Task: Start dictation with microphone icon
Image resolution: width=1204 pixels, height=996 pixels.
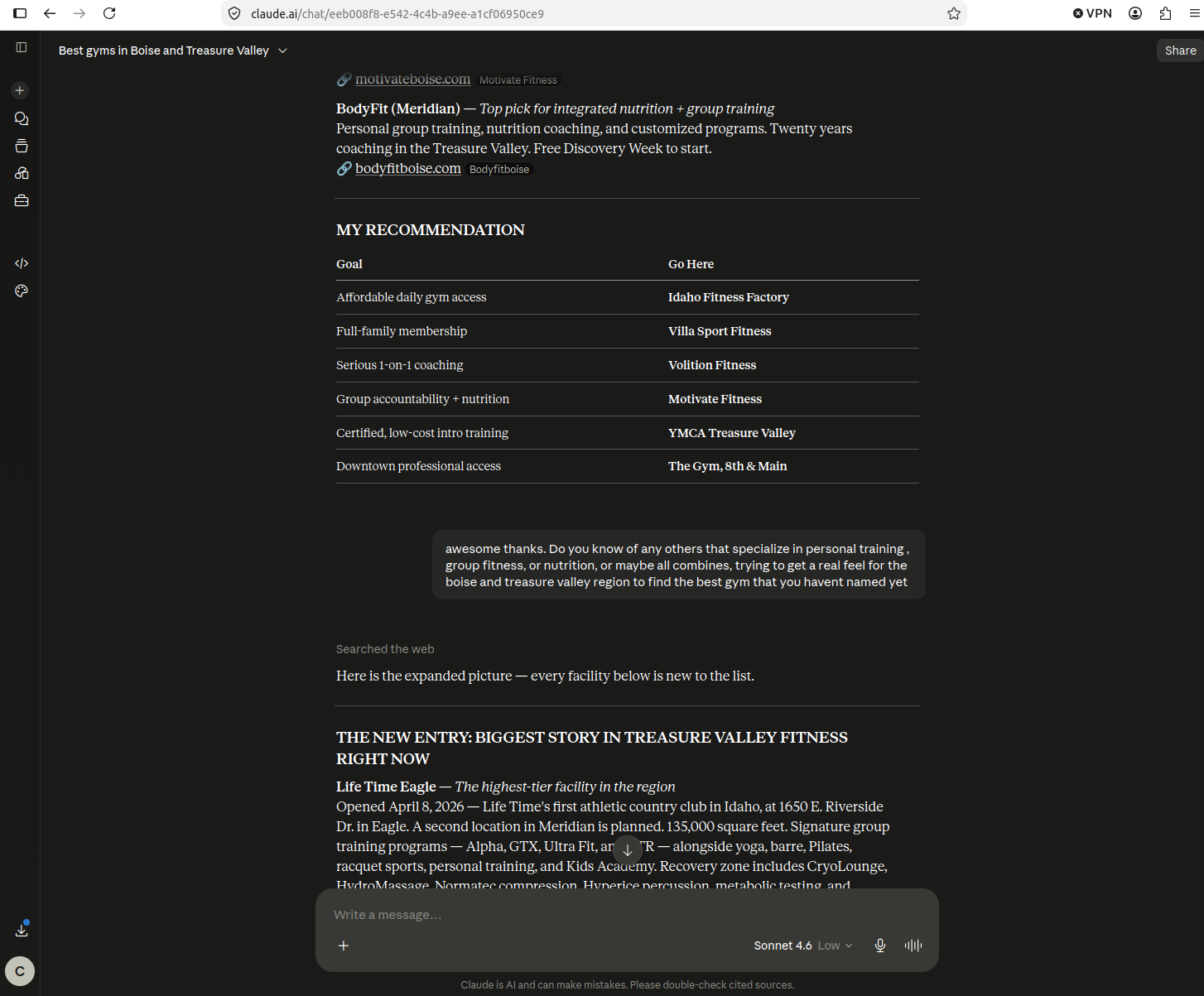Action: [880, 945]
